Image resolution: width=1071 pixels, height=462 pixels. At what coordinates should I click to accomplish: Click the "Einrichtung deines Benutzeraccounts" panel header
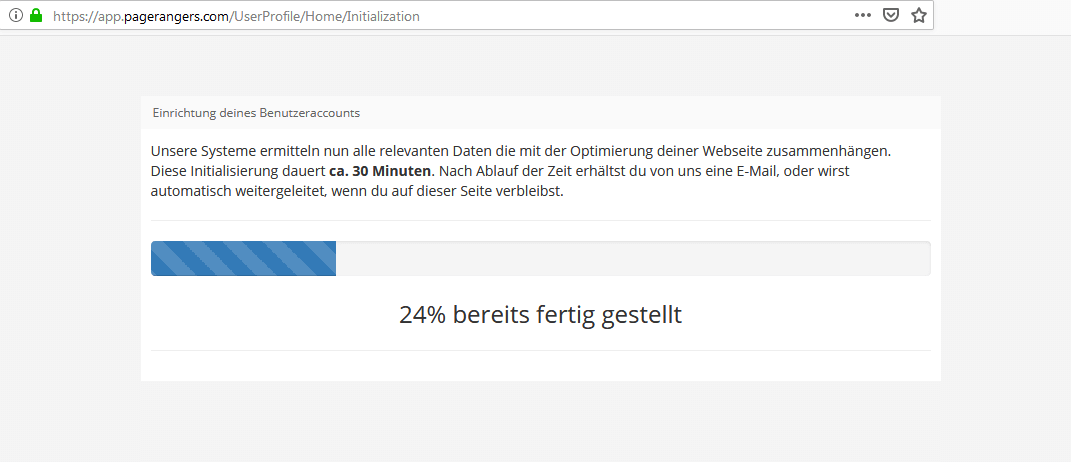pos(256,113)
